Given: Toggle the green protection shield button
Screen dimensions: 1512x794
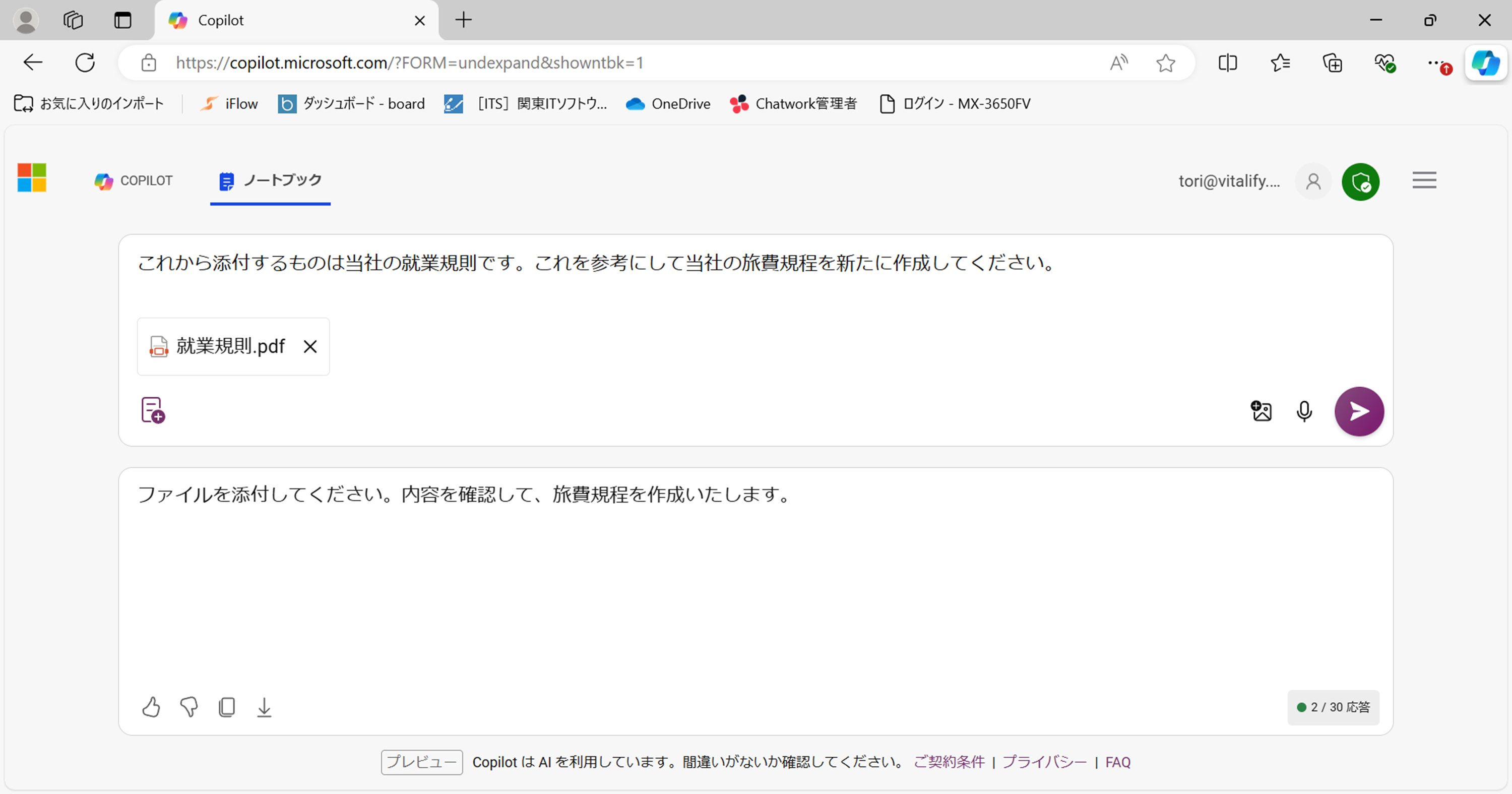Looking at the screenshot, I should (1360, 181).
